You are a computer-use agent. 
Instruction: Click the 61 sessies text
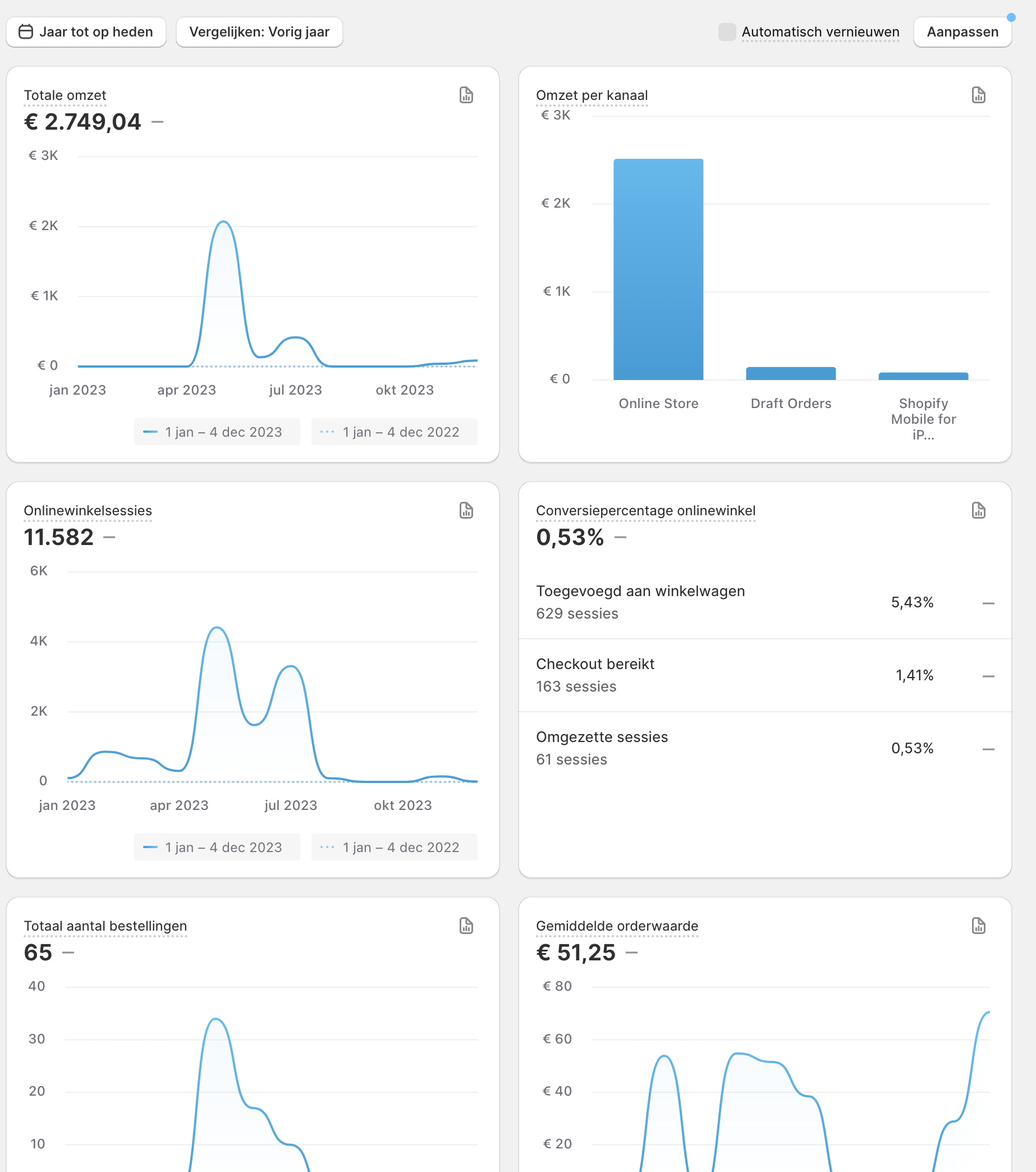571,759
